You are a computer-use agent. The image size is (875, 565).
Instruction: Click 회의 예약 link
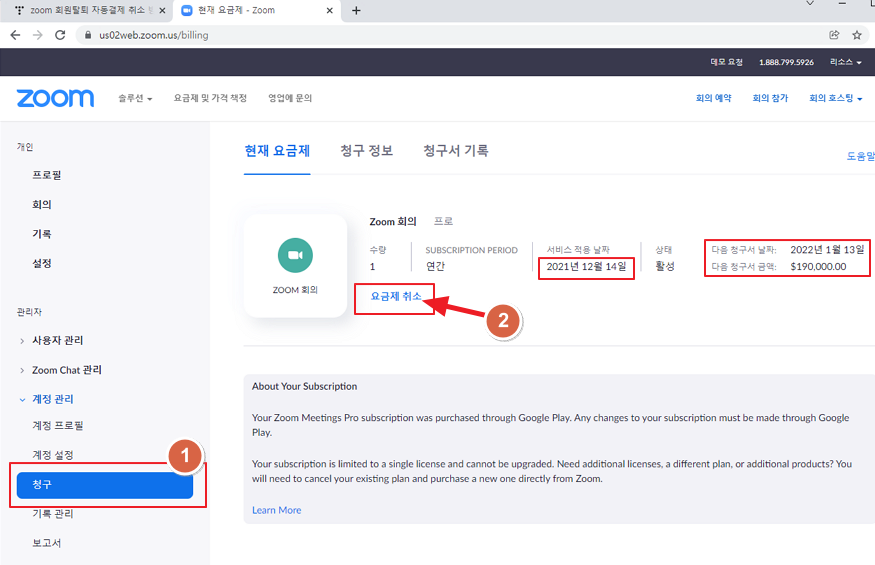click(x=713, y=98)
